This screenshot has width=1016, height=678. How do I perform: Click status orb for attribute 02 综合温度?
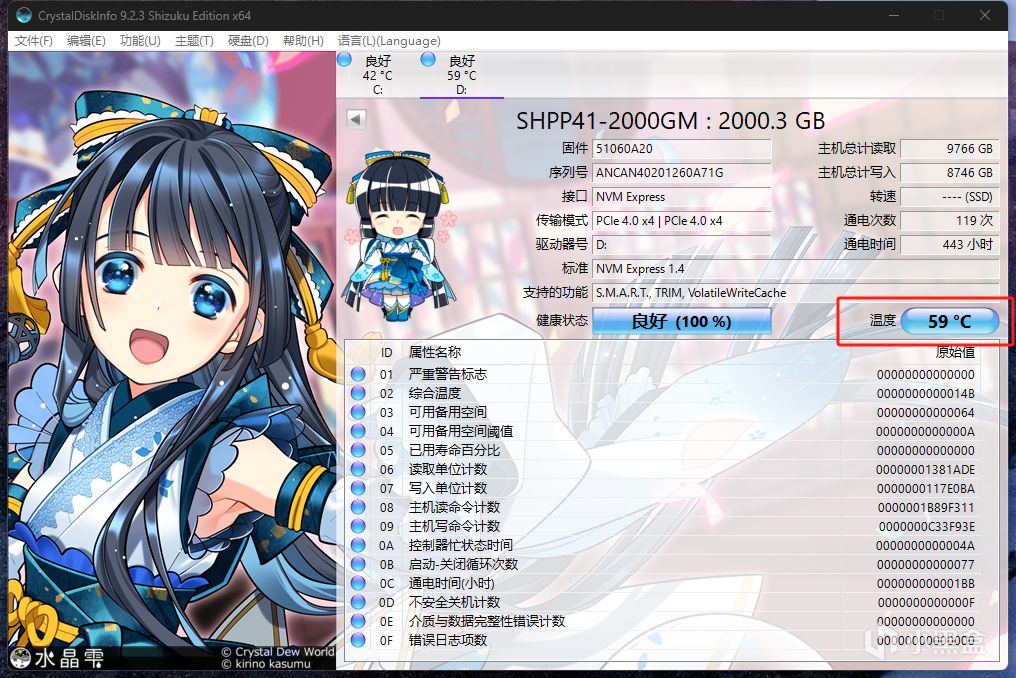click(x=358, y=393)
